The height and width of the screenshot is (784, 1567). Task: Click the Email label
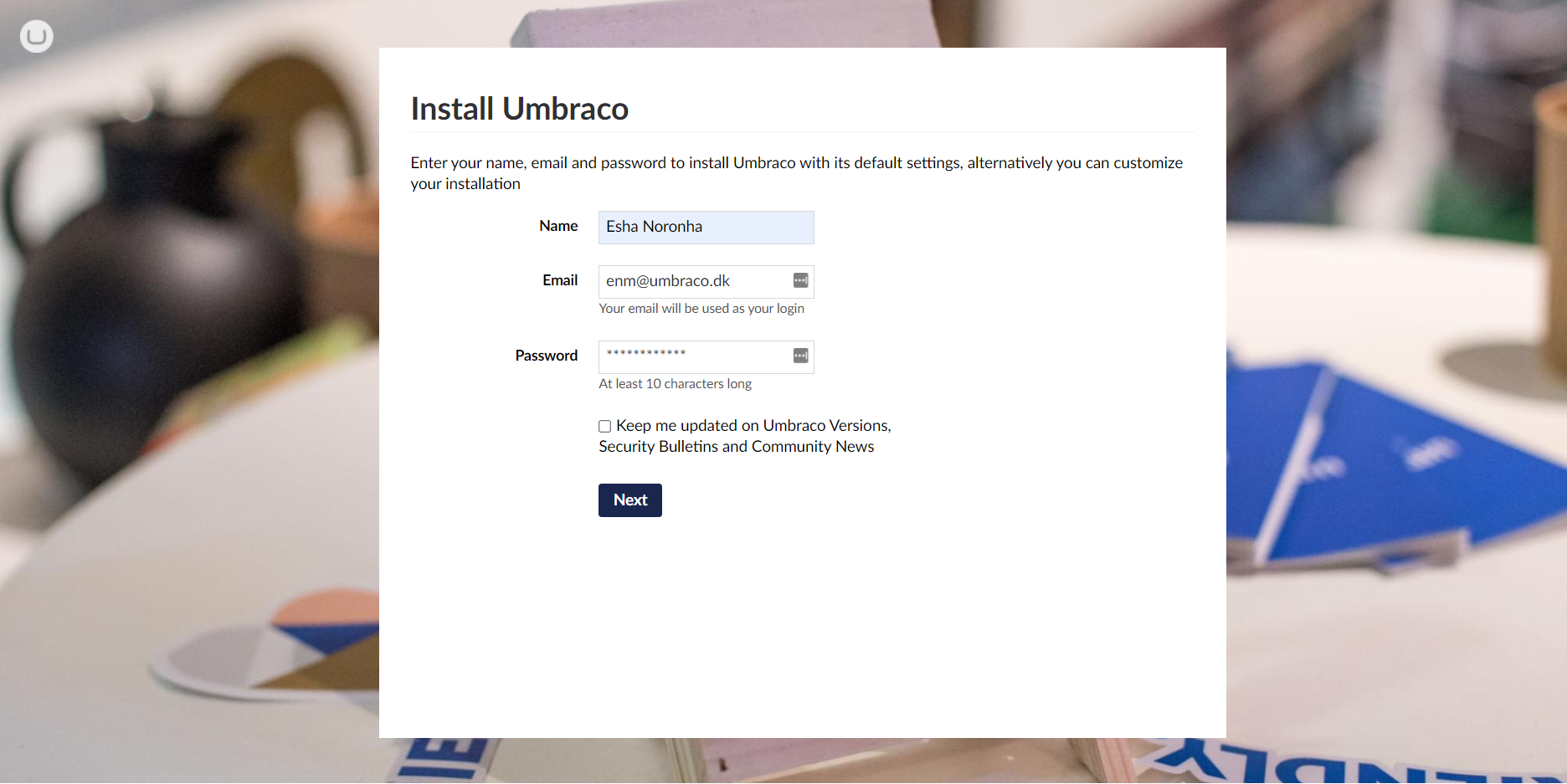click(x=560, y=280)
